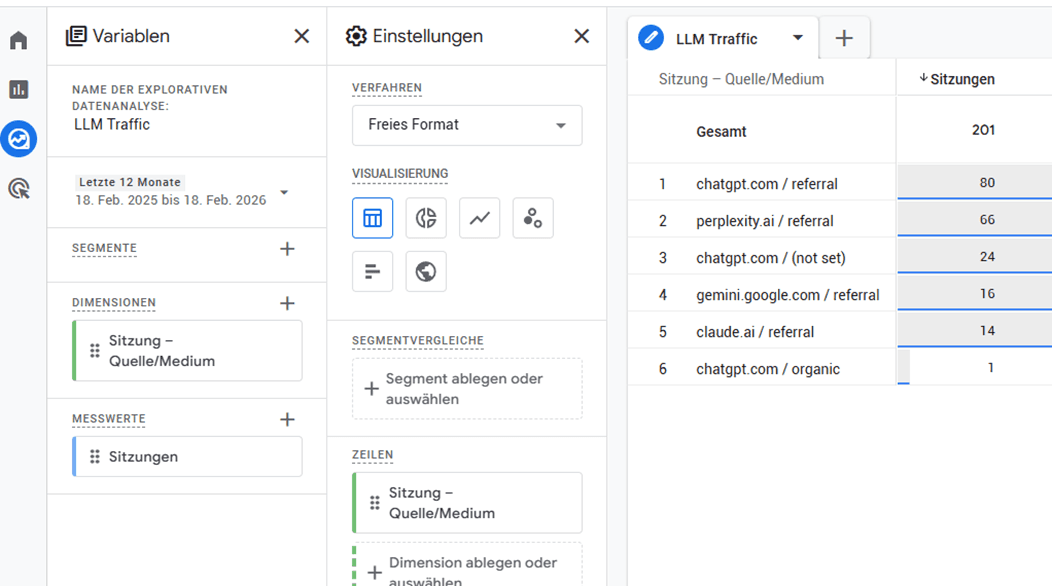Screen dimensions: 1052x586
Task: Click the VISUALISIERUNG section label
Action: (x=400, y=174)
